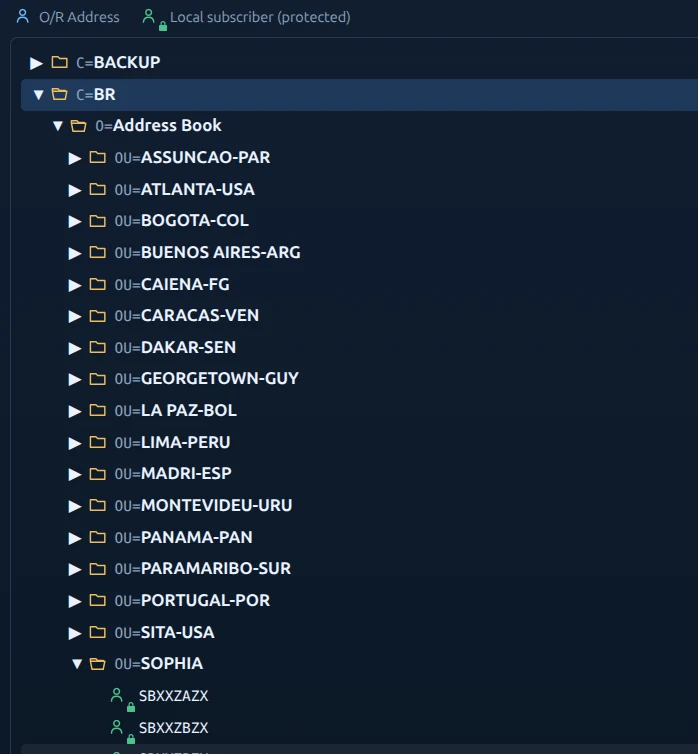Click folder icon beside BOGOTA-COL
The image size is (698, 754).
[98, 220]
